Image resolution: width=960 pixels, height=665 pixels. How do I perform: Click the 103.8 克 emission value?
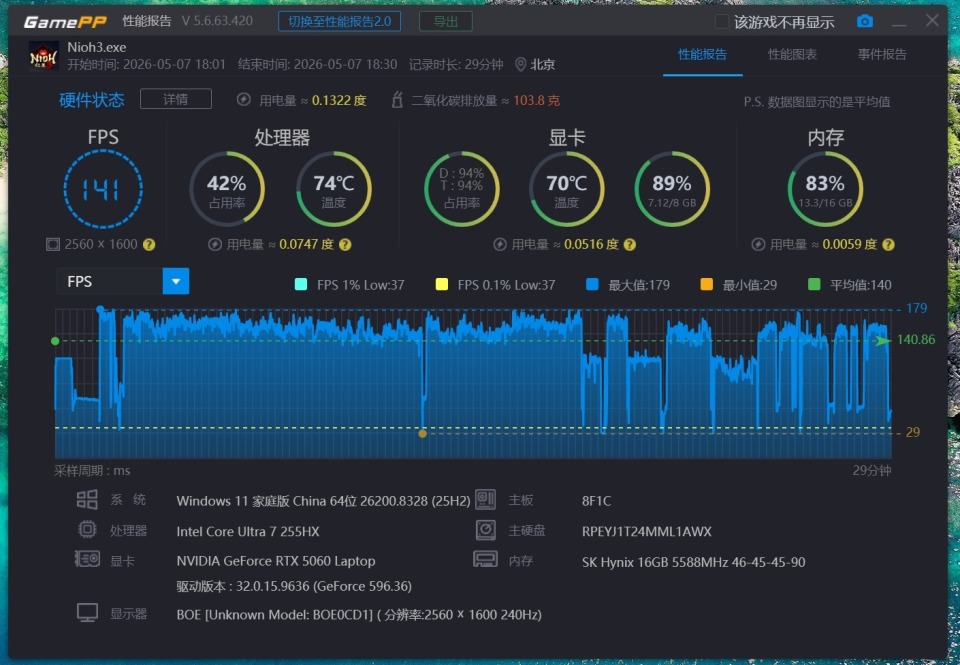(536, 100)
